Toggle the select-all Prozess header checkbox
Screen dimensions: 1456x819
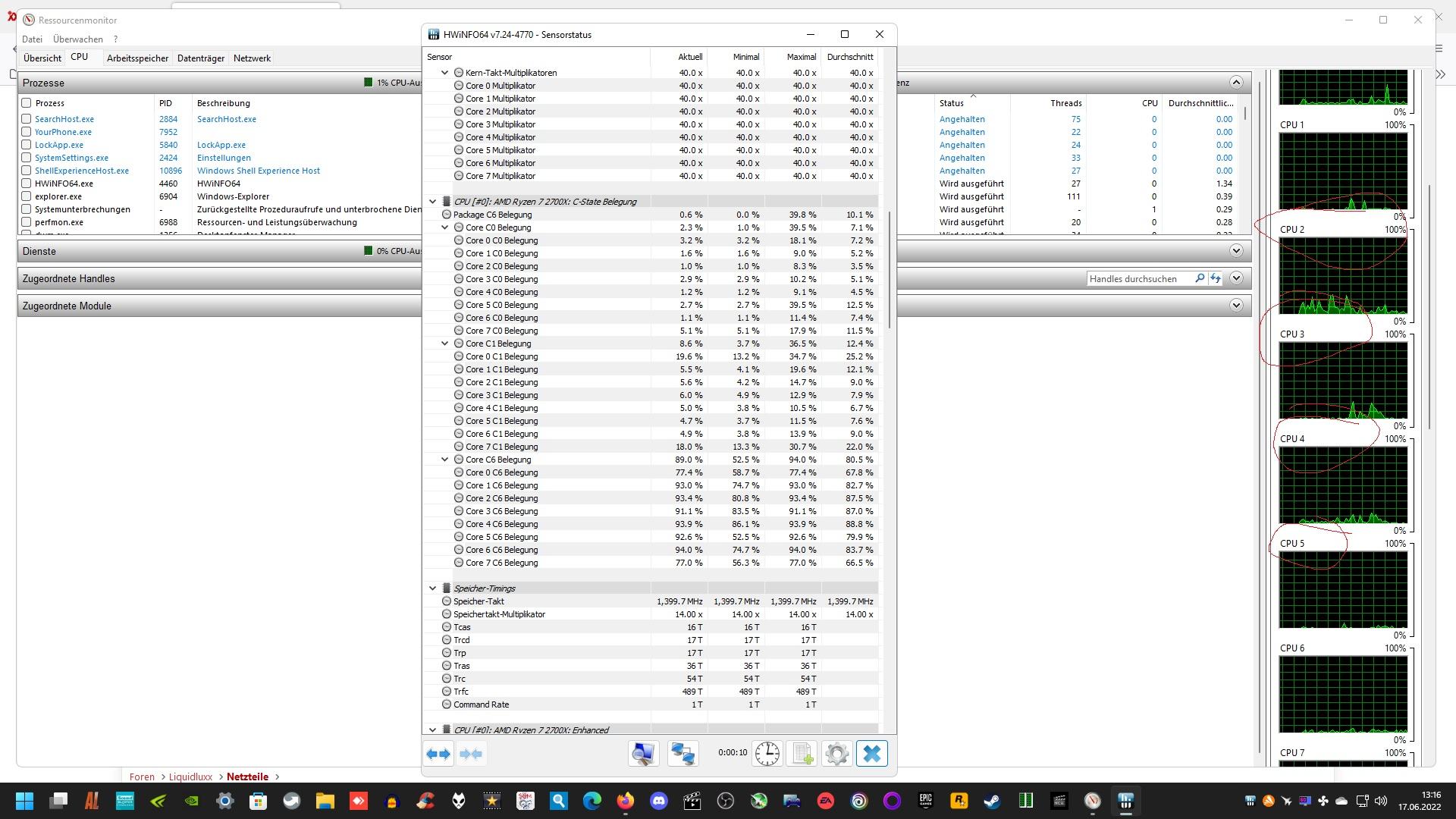[27, 103]
